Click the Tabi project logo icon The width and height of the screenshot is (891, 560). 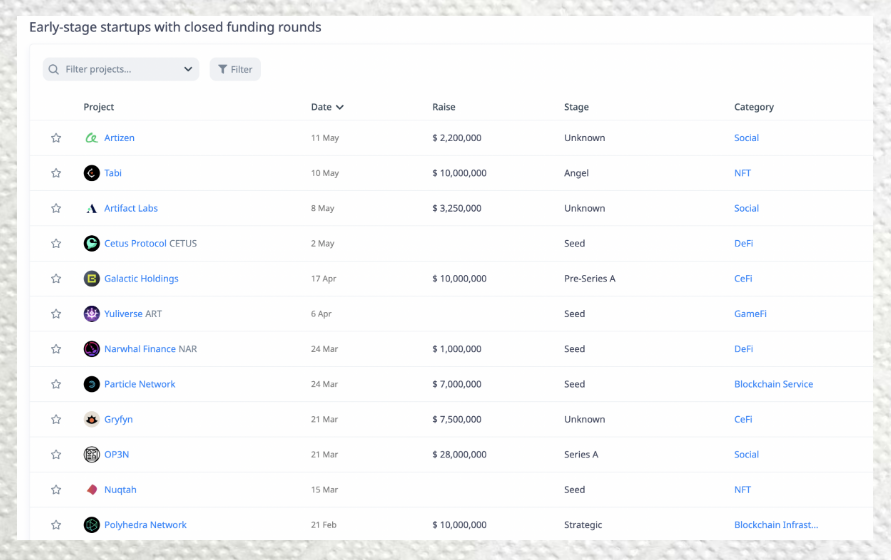[91, 173]
